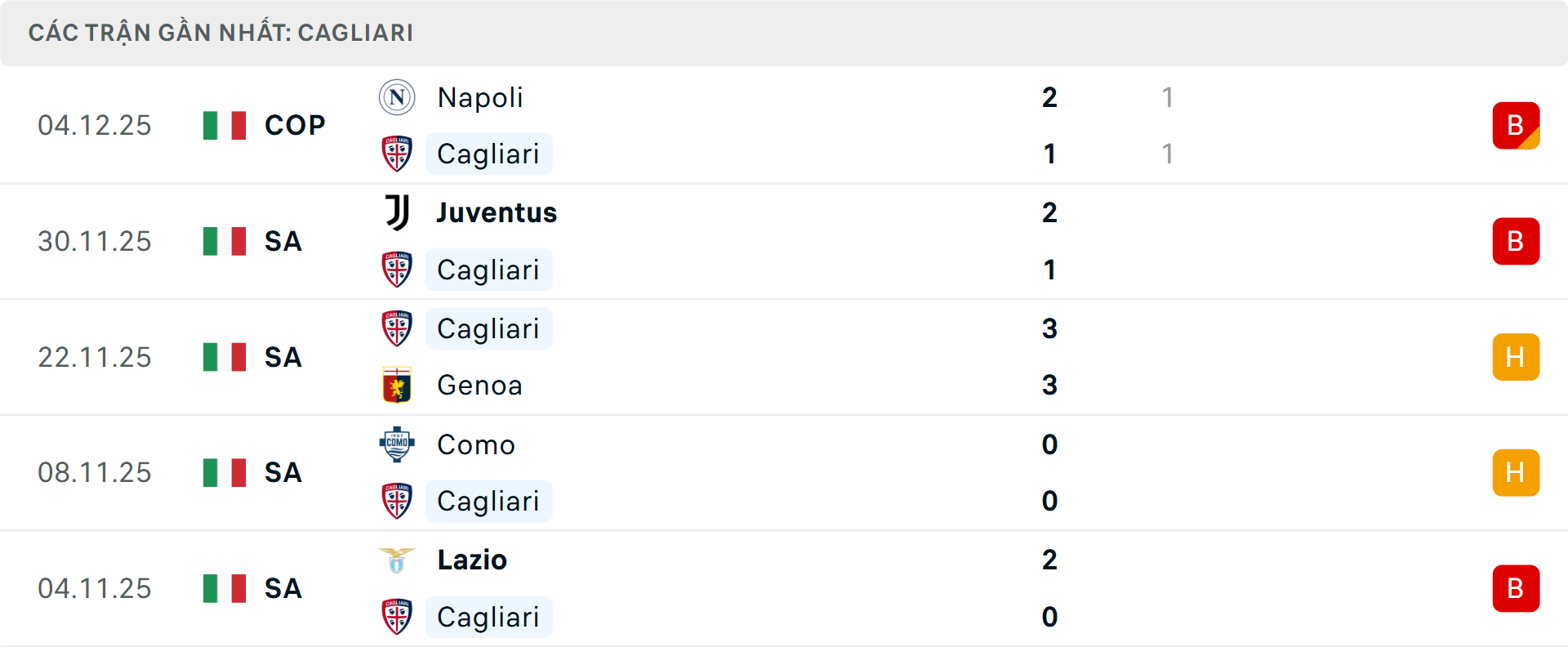Click the Genoa club crest icon
The image size is (1568, 647).
[397, 385]
